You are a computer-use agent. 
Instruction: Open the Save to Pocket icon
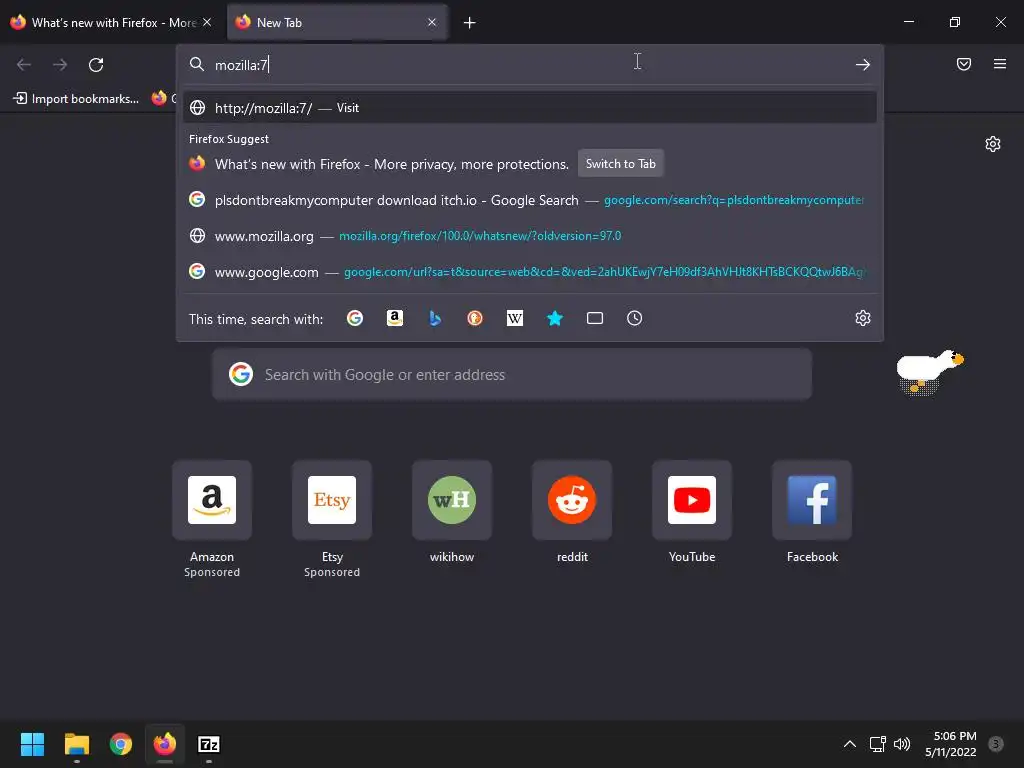coord(964,64)
